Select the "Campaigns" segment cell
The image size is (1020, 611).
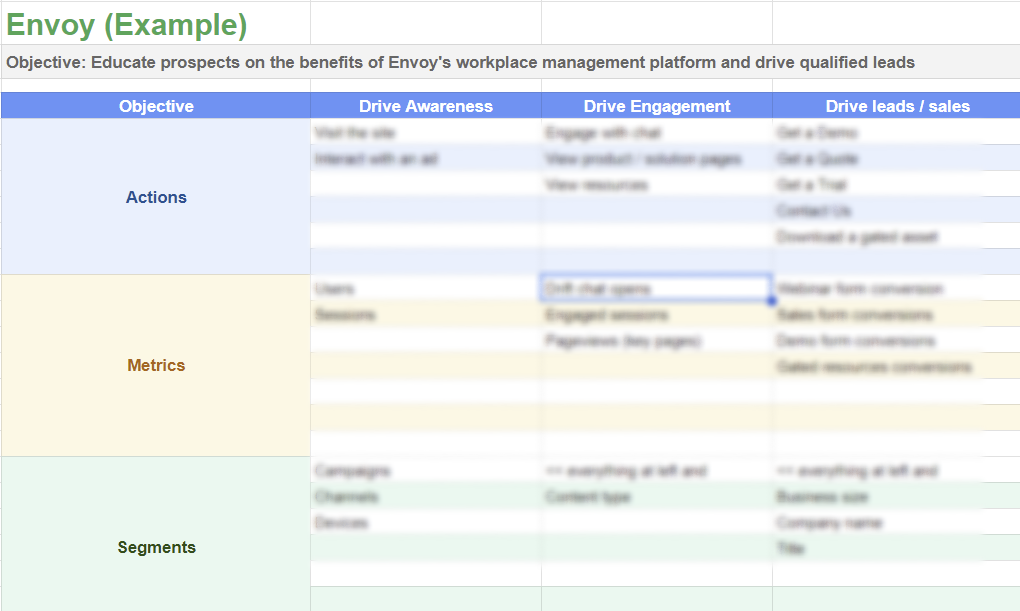[426, 470]
